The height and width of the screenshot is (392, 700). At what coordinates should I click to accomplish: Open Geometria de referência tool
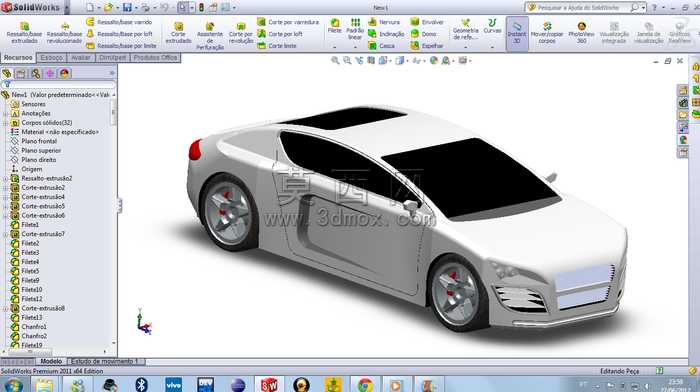point(466,29)
